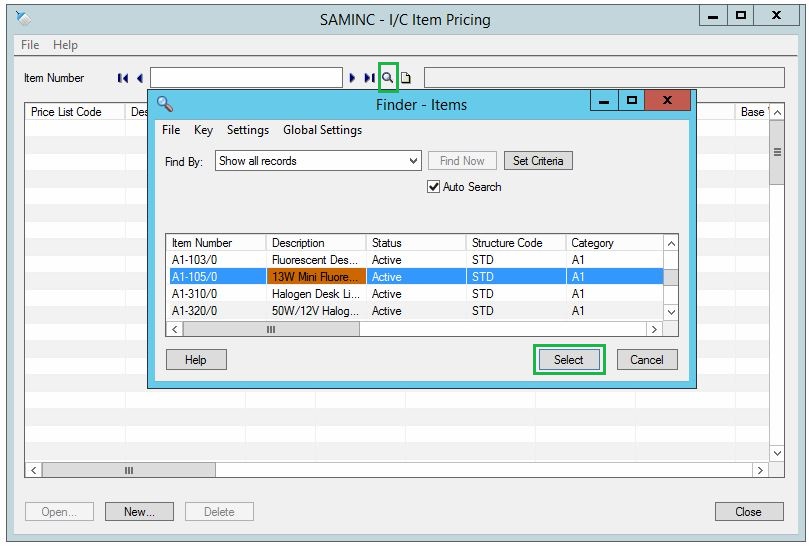This screenshot has width=809, height=546.
Task: Go to previous item record arrow
Action: click(x=140, y=78)
